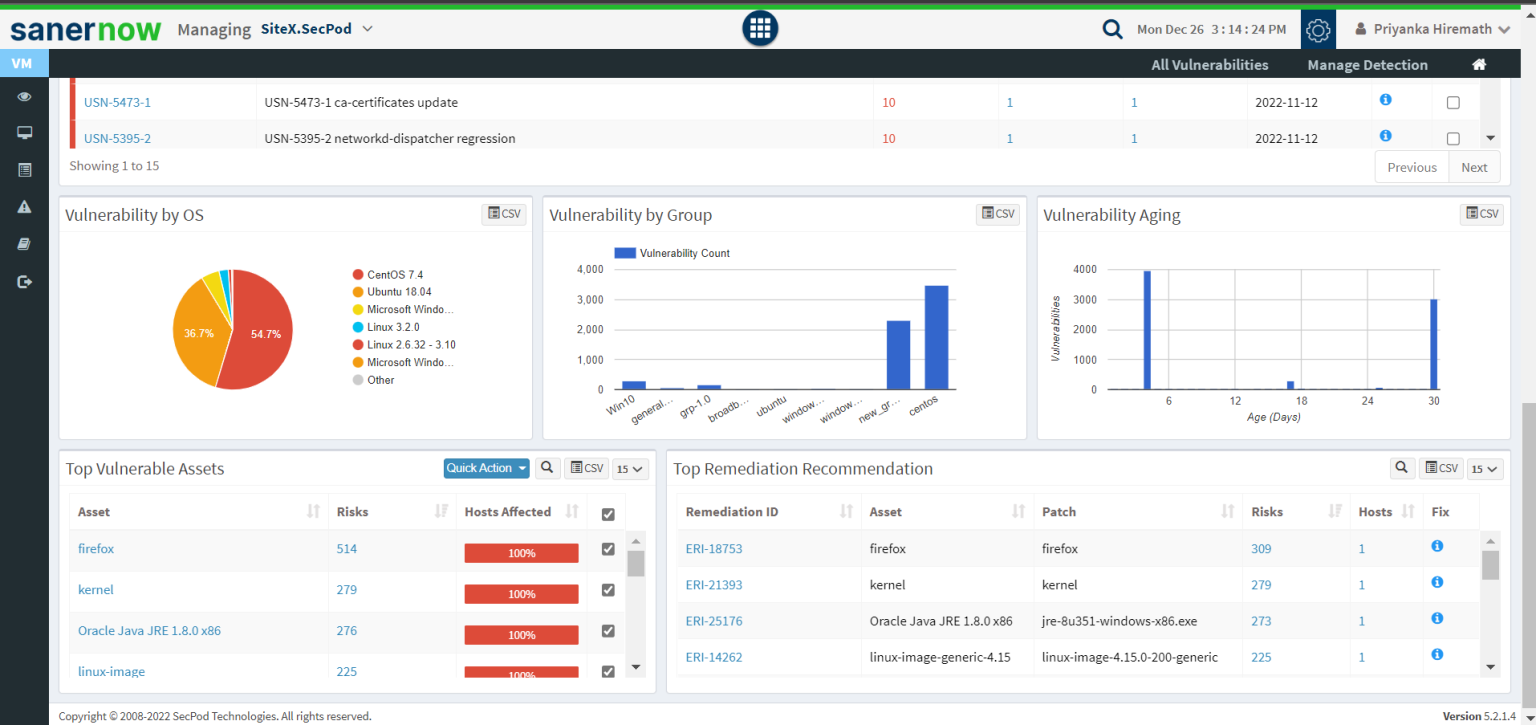Open the alerts warning-triangle icon in the sidebar

(24, 206)
